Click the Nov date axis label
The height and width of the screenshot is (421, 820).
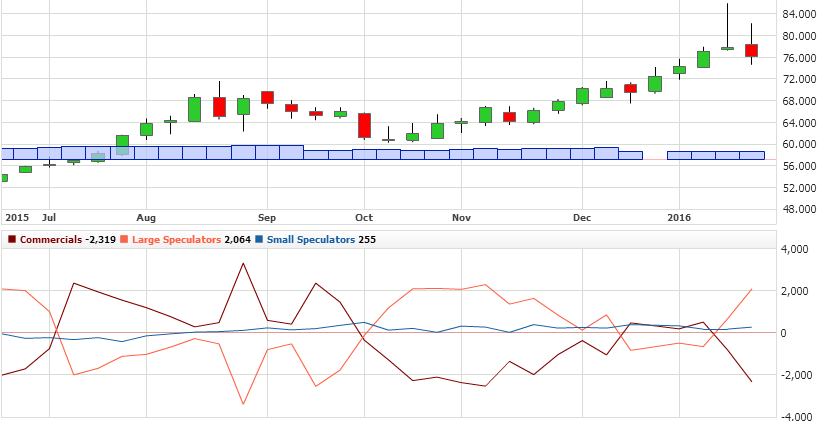tap(461, 218)
